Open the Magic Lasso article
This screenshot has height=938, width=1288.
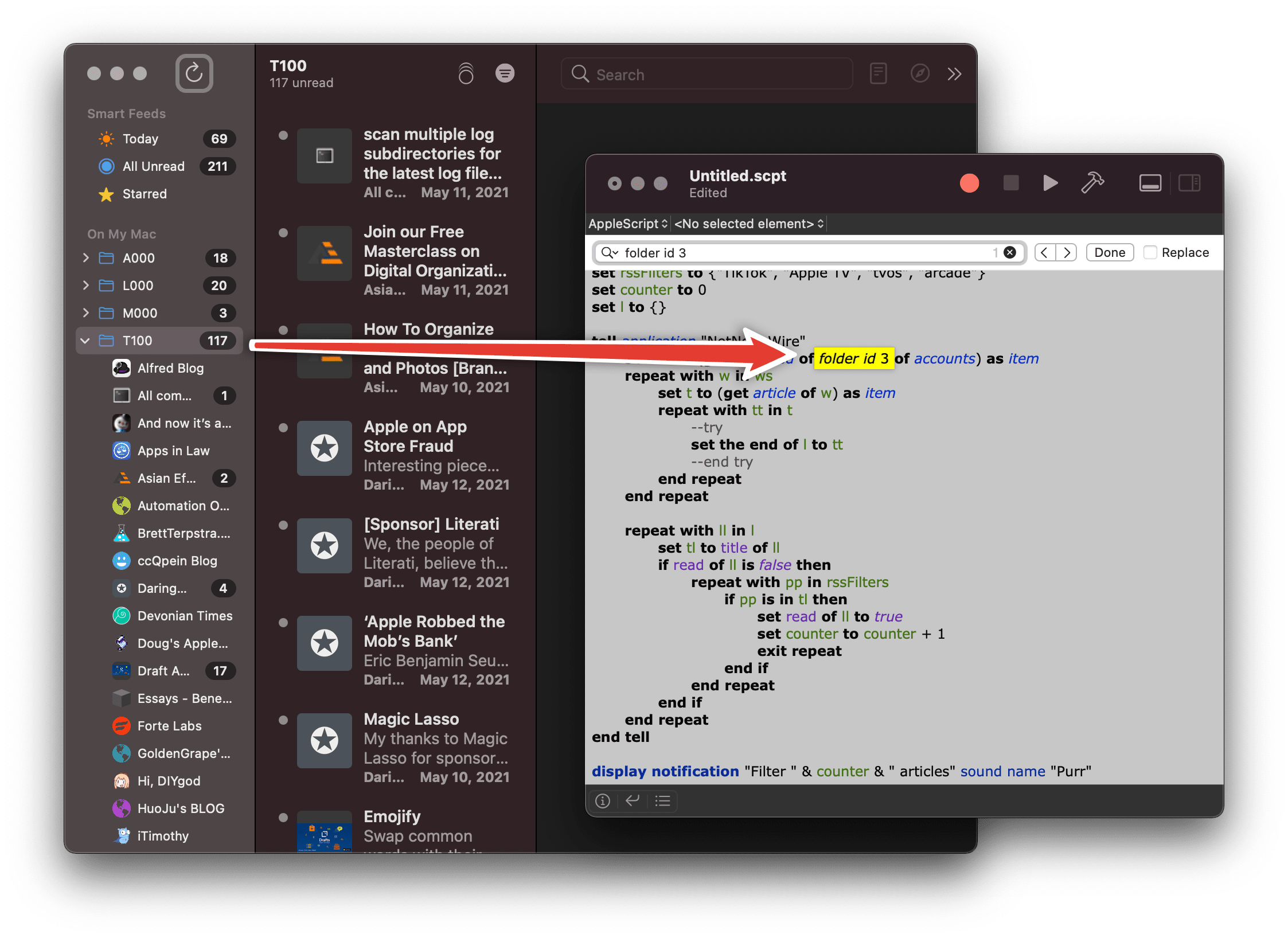[396, 748]
